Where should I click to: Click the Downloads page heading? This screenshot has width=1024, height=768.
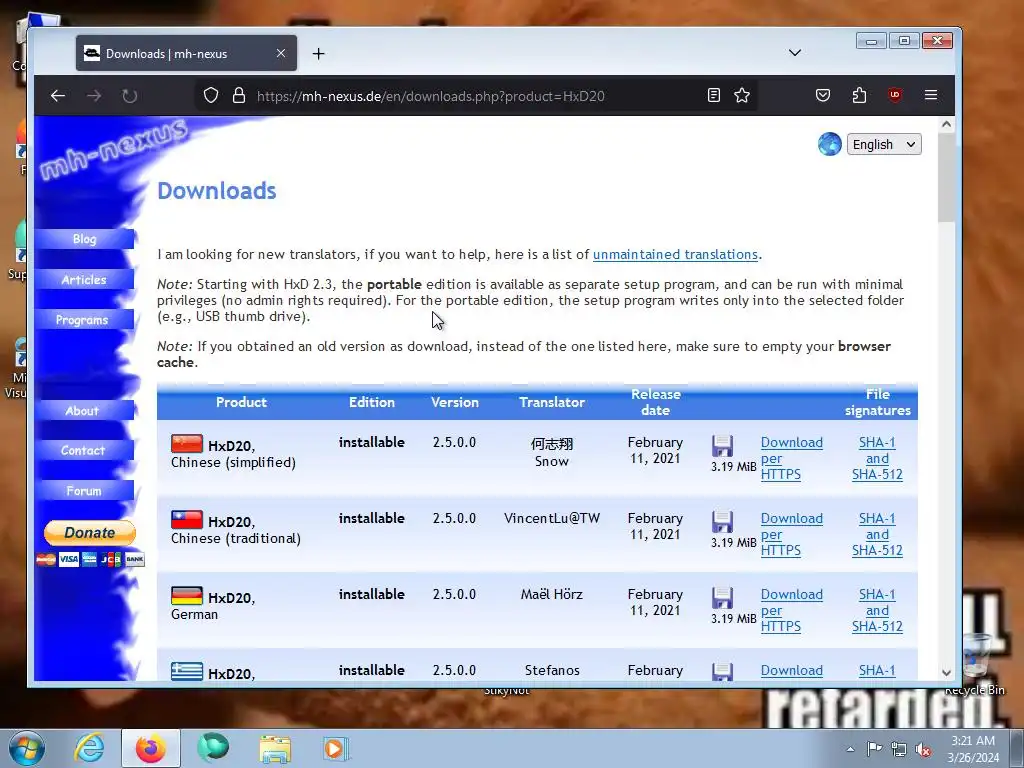[x=217, y=191]
